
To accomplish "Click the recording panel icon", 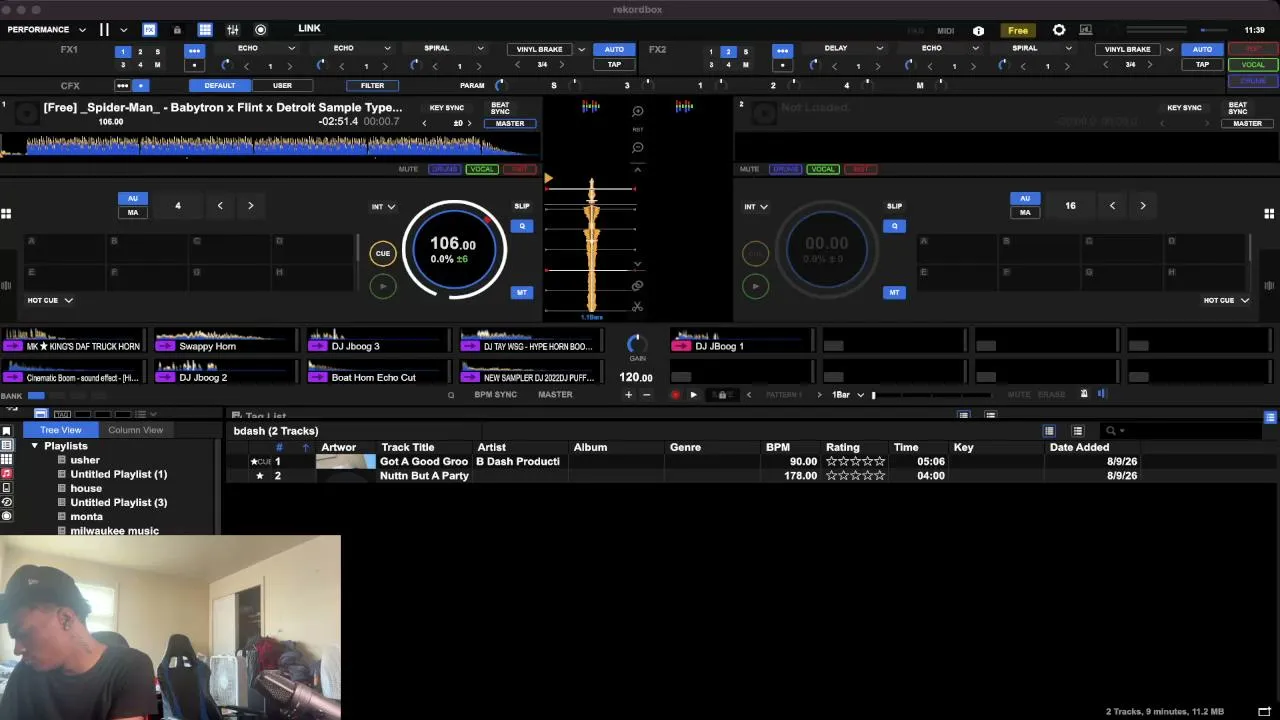I will (261, 30).
